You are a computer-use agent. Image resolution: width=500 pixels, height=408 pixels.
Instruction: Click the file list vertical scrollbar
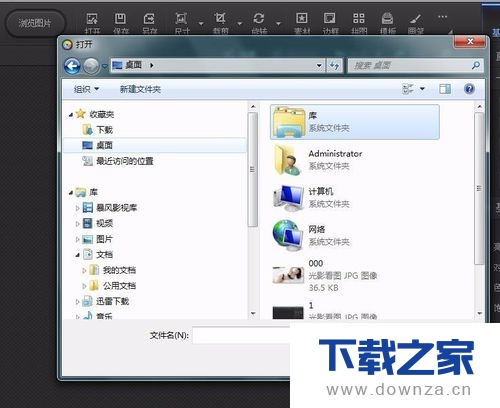pyautogui.click(x=479, y=188)
